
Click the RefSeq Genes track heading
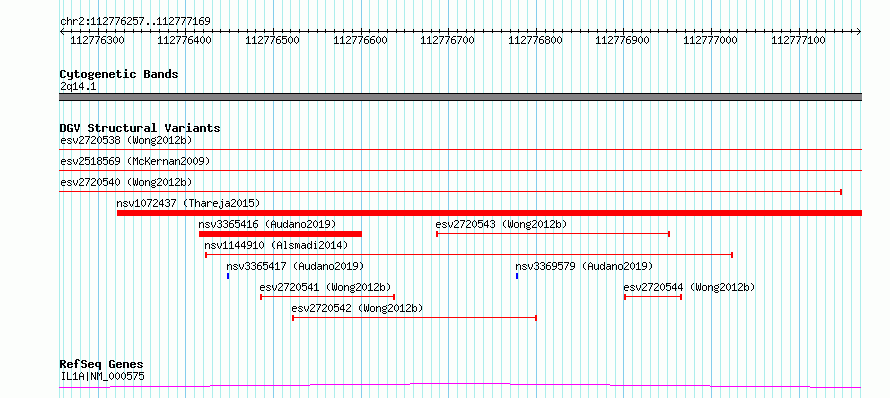click(101, 365)
